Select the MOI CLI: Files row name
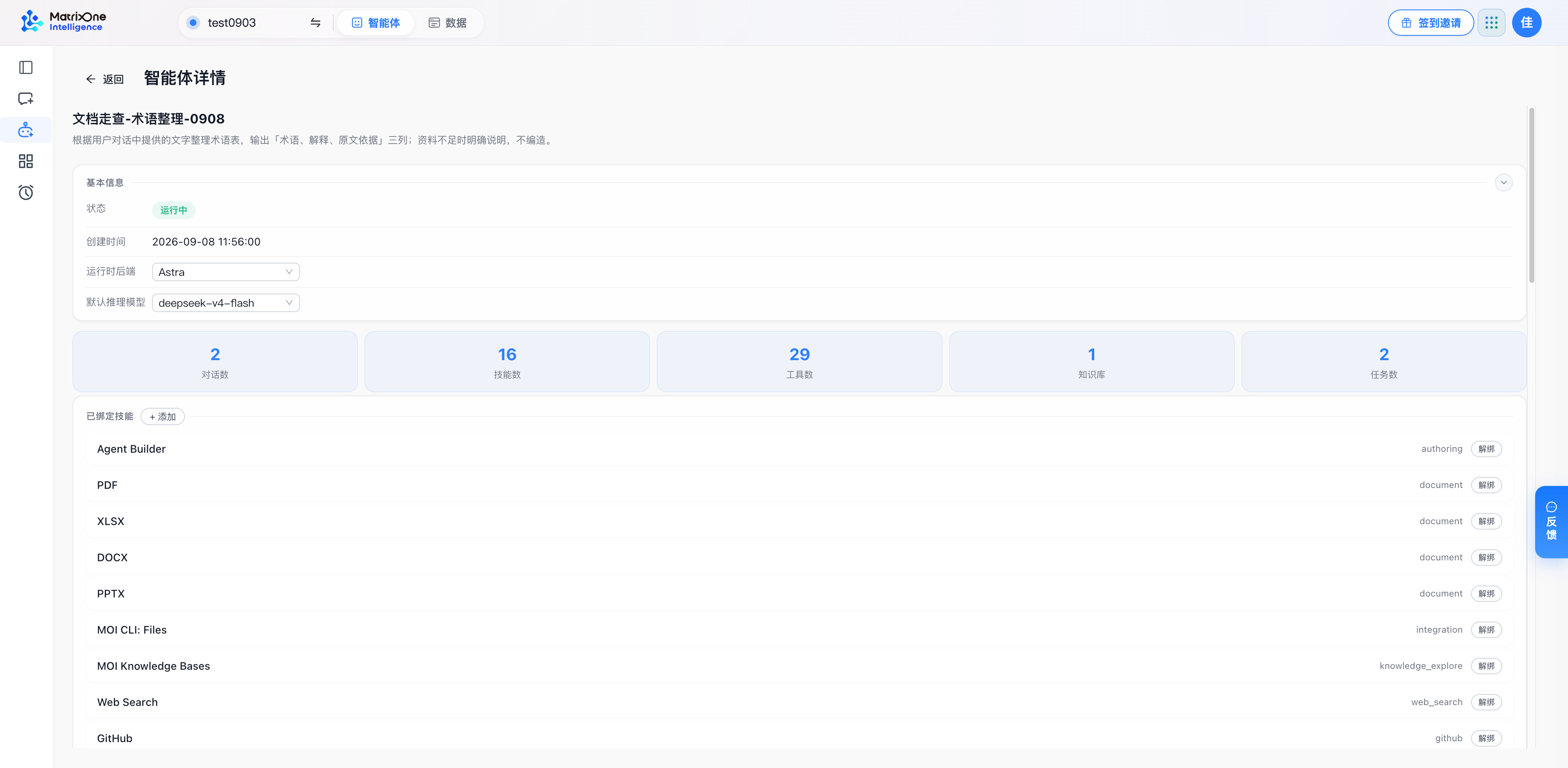 [132, 630]
